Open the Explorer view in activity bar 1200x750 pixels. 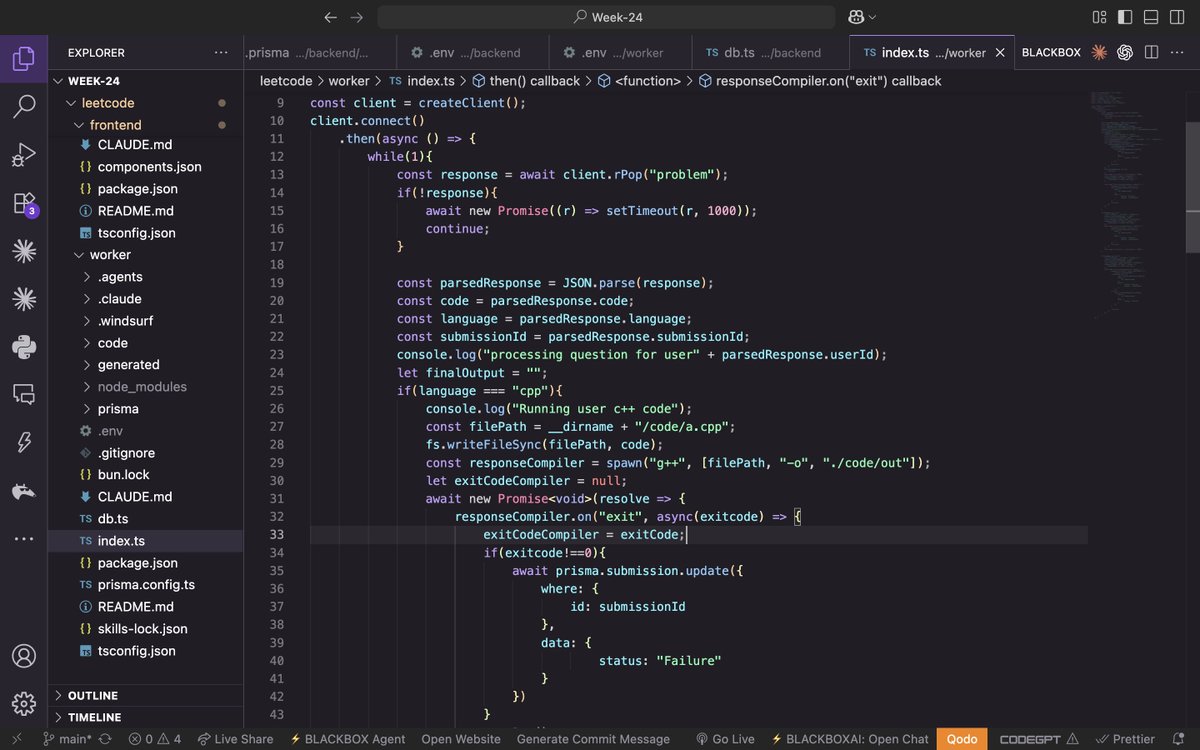(24, 59)
